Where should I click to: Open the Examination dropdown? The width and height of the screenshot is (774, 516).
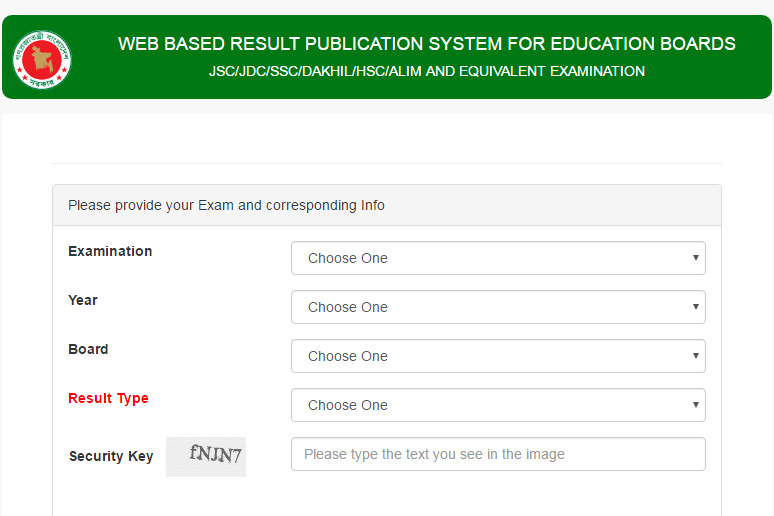(x=498, y=258)
